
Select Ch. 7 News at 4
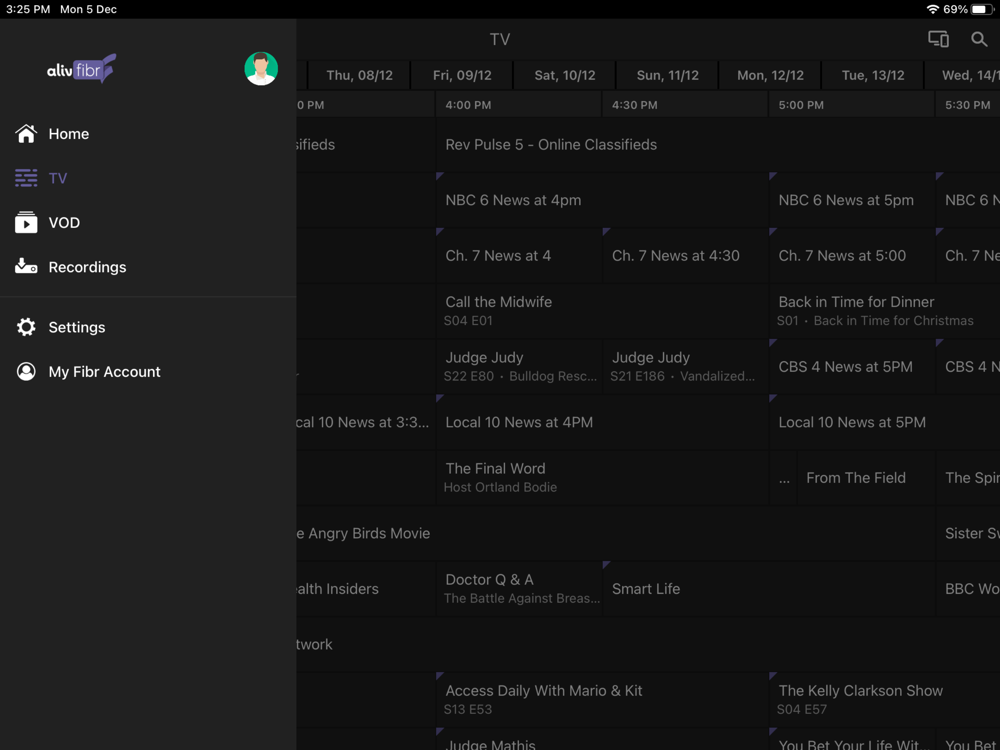[x=519, y=256]
